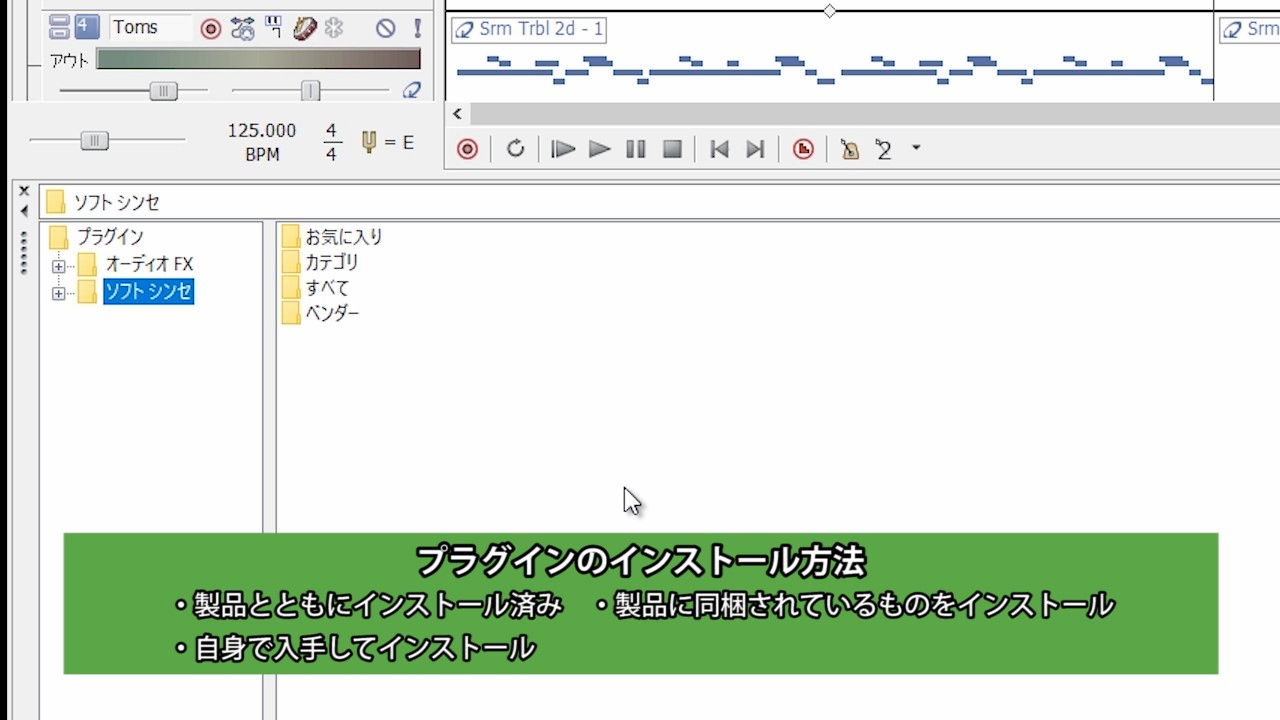Click the record button in the transport bar
The width and height of the screenshot is (1280, 720).
pyautogui.click(x=467, y=149)
